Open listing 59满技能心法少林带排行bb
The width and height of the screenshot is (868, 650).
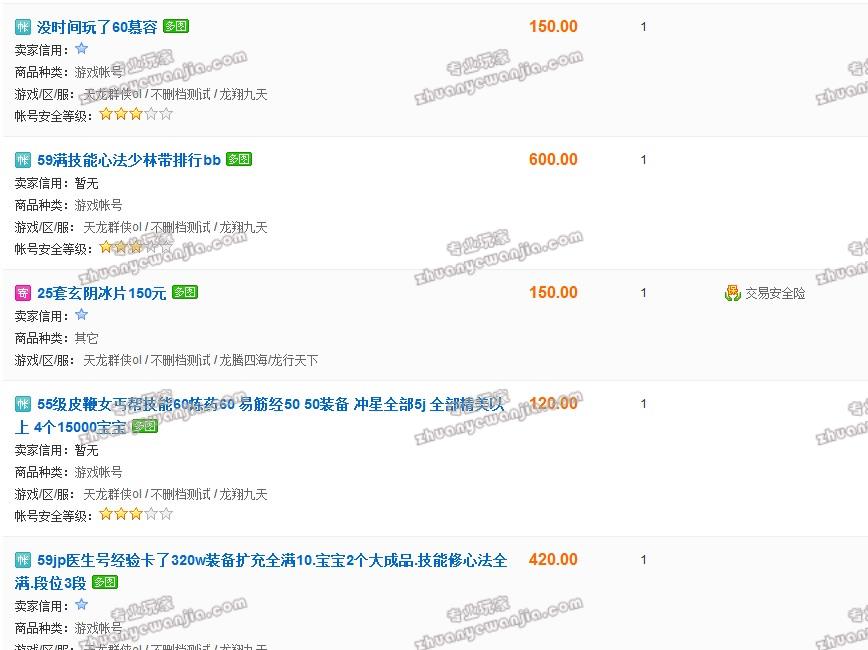click(129, 160)
